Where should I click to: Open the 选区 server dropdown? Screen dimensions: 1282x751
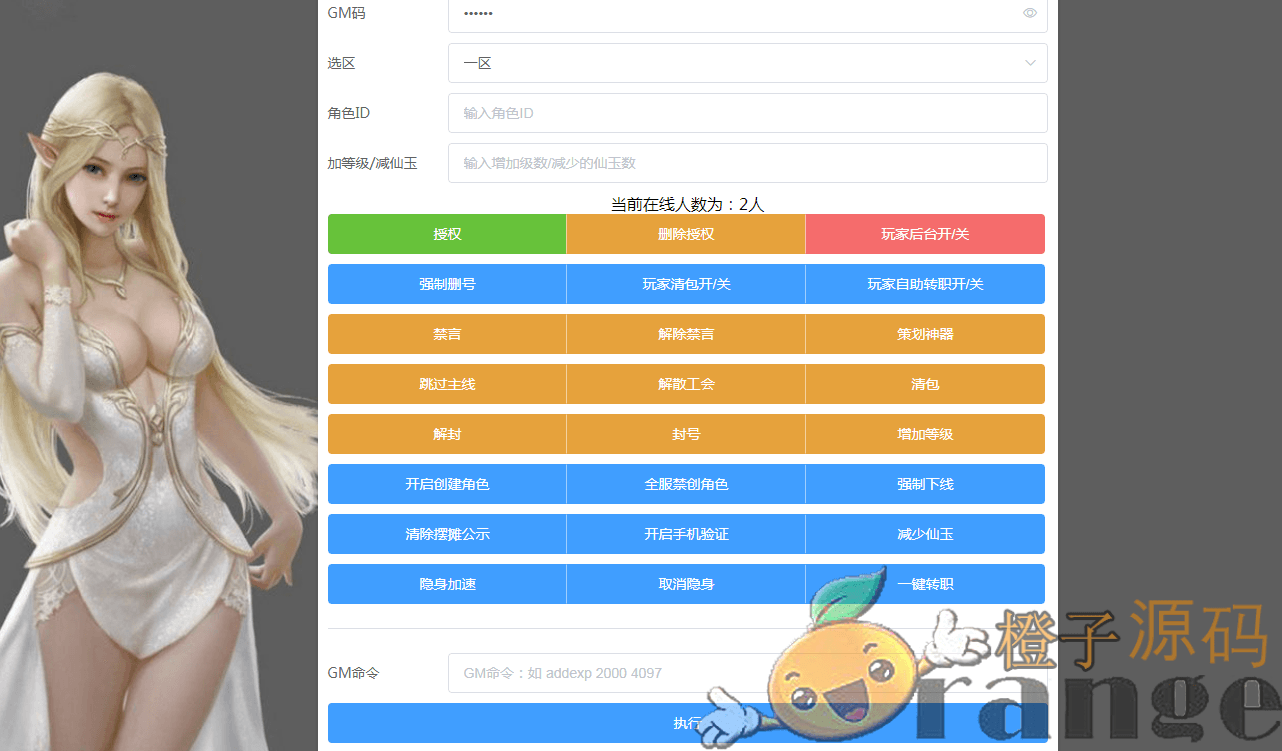[747, 63]
